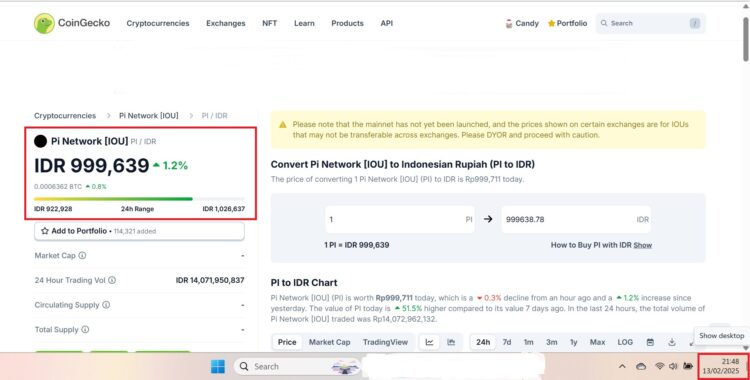Image resolution: width=750 pixels, height=380 pixels.
Task: Click the Circulating Supply info icon
Action: pos(106,305)
